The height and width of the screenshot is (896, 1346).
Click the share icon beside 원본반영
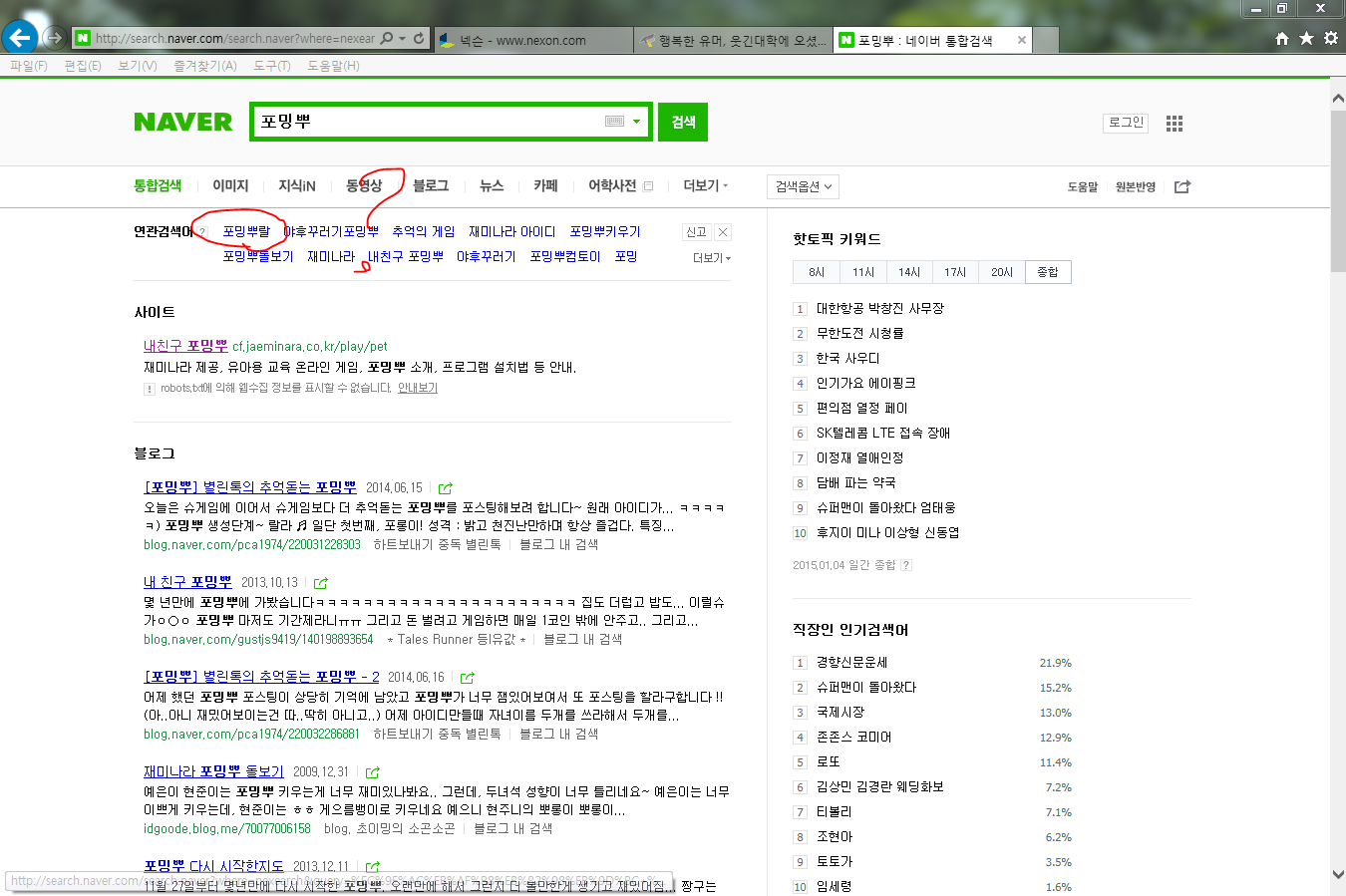1182,186
